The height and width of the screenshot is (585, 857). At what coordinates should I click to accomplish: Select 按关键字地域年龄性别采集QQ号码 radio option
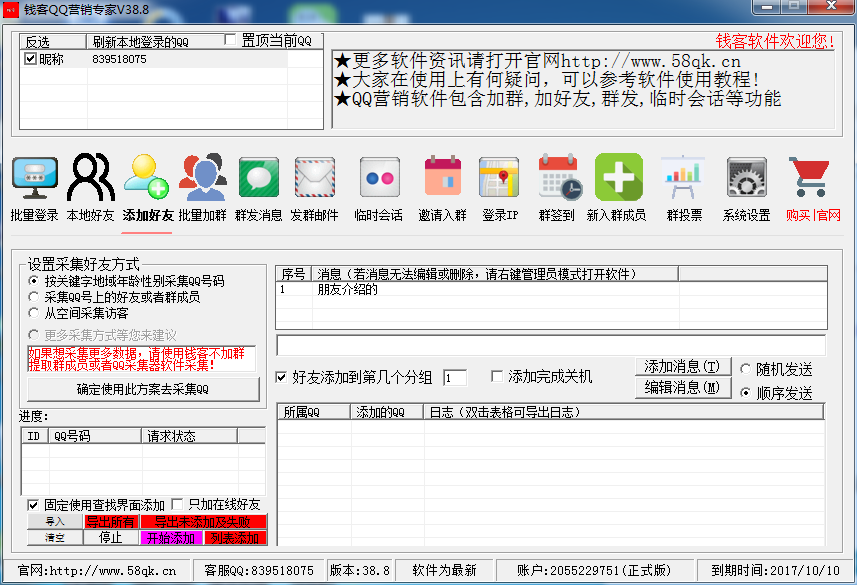pos(34,281)
